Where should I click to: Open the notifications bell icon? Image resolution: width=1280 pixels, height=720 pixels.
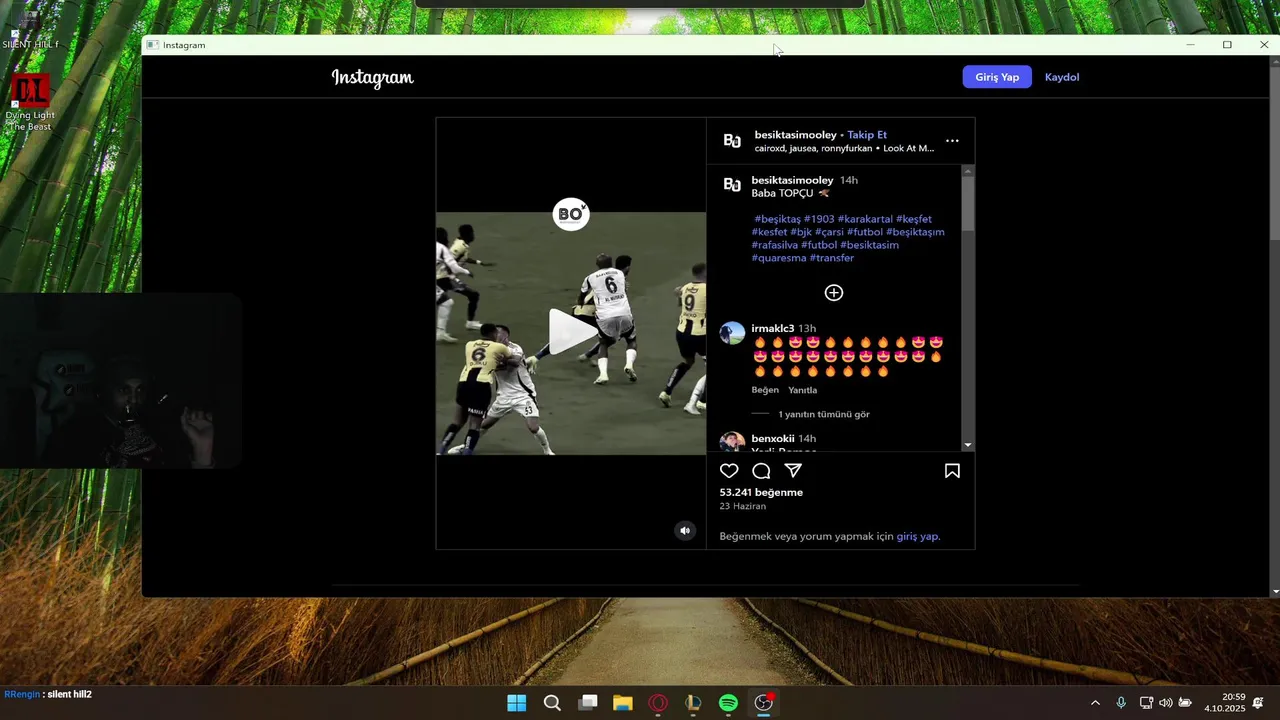pos(1258,703)
